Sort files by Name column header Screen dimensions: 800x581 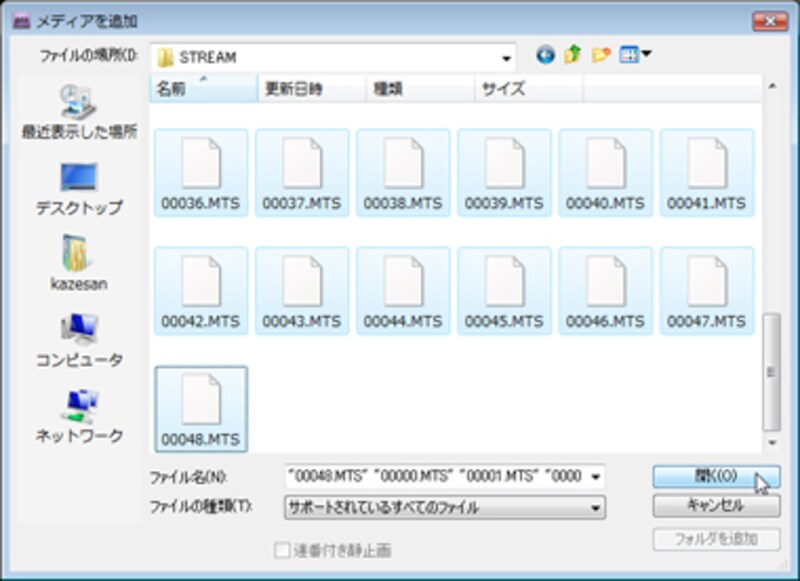(x=203, y=88)
